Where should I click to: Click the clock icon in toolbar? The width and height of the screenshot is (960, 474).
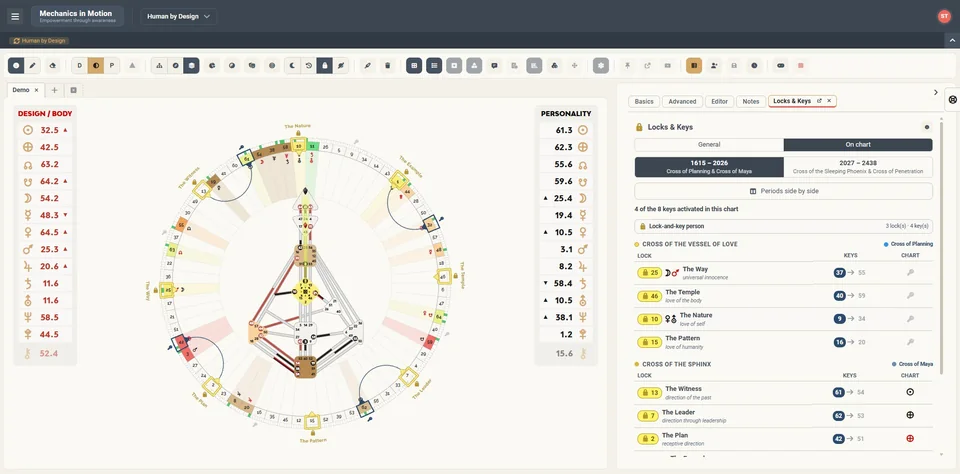pos(754,66)
